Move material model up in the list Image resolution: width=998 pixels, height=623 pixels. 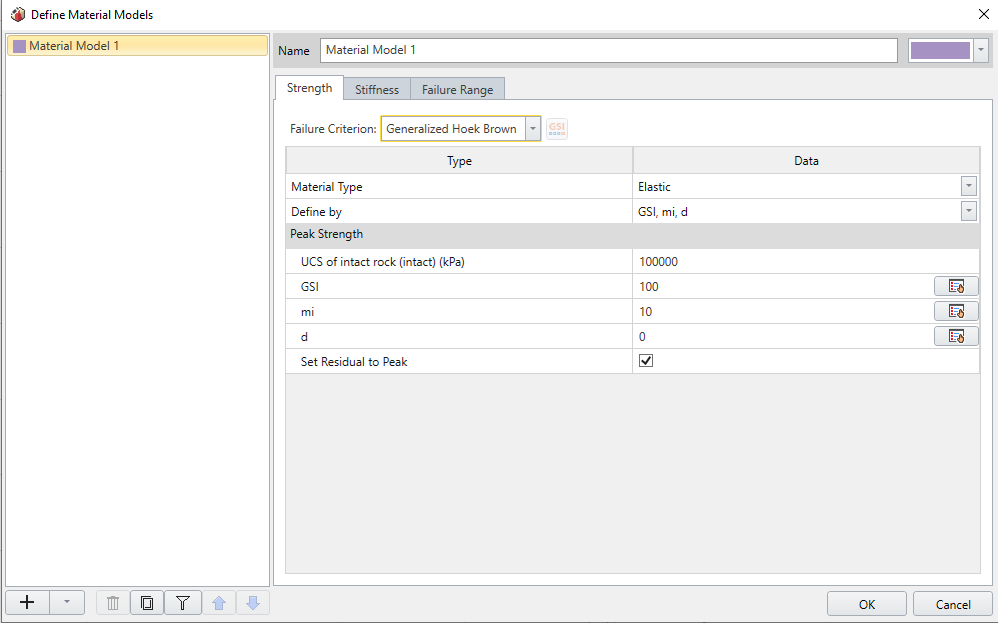coord(219,602)
